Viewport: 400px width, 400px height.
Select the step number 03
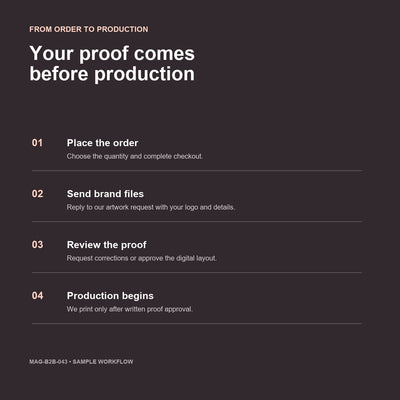coord(37,245)
